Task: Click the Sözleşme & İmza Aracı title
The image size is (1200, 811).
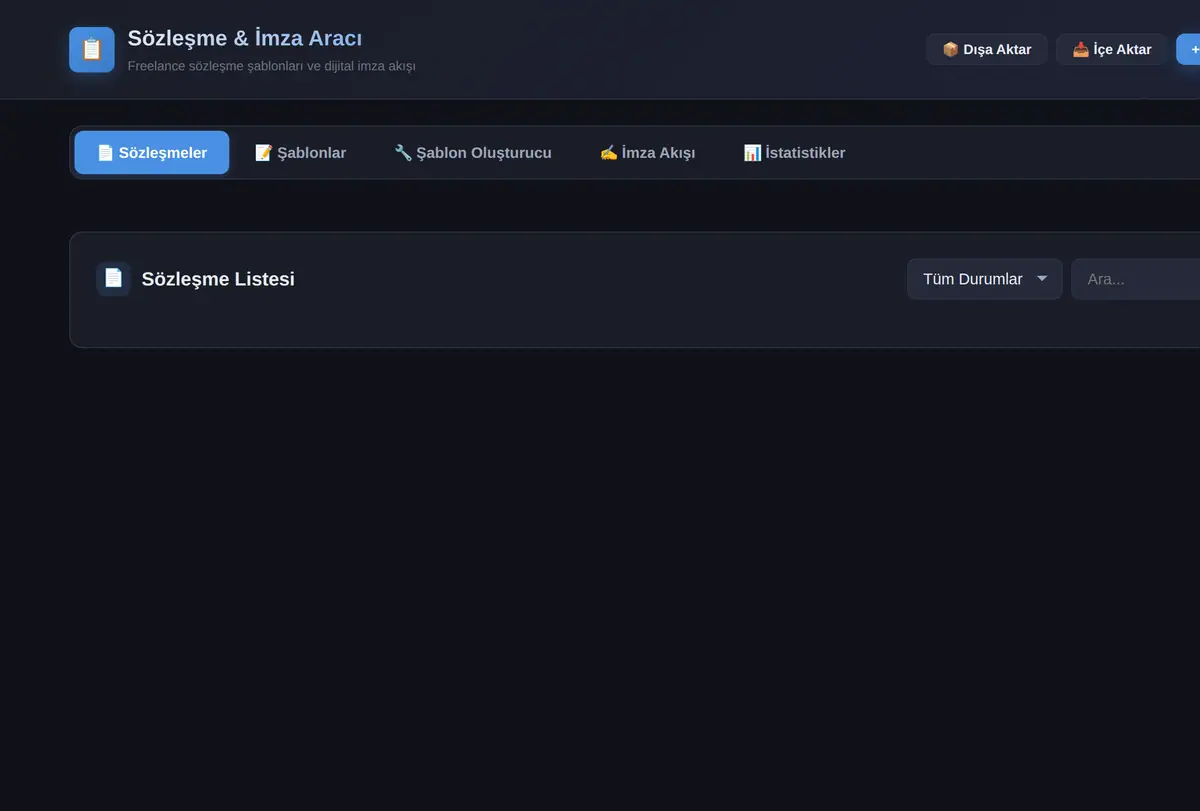Action: [245, 38]
